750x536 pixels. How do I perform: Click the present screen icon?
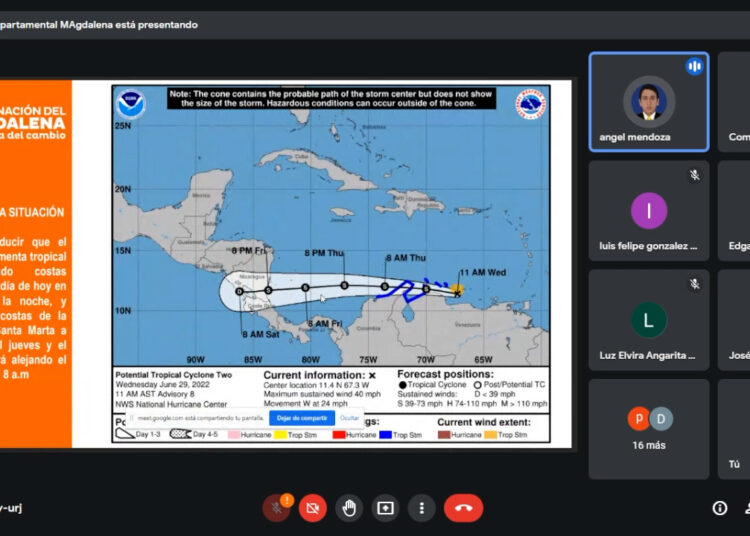pyautogui.click(x=385, y=508)
